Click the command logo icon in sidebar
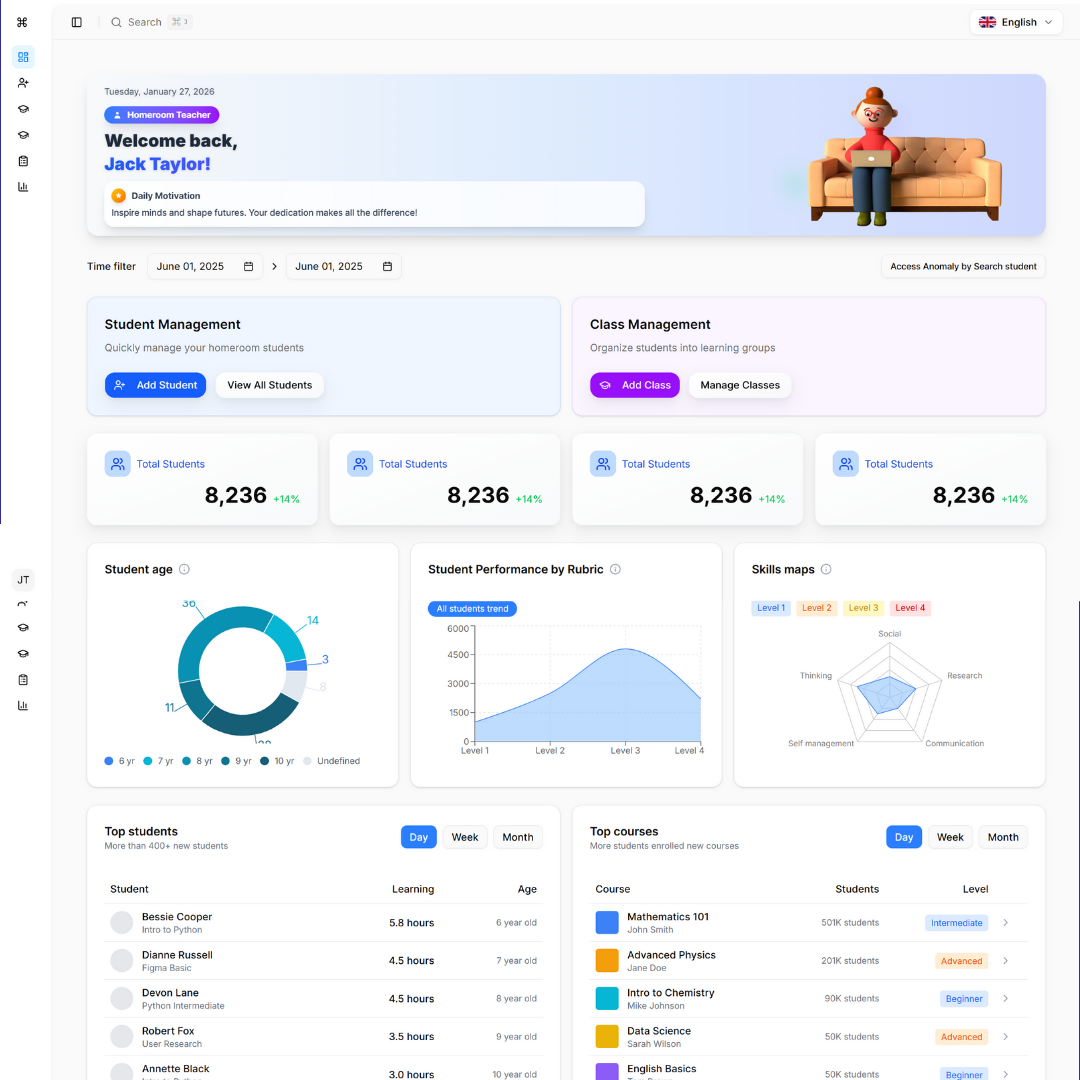1080x1080 pixels. (22, 22)
